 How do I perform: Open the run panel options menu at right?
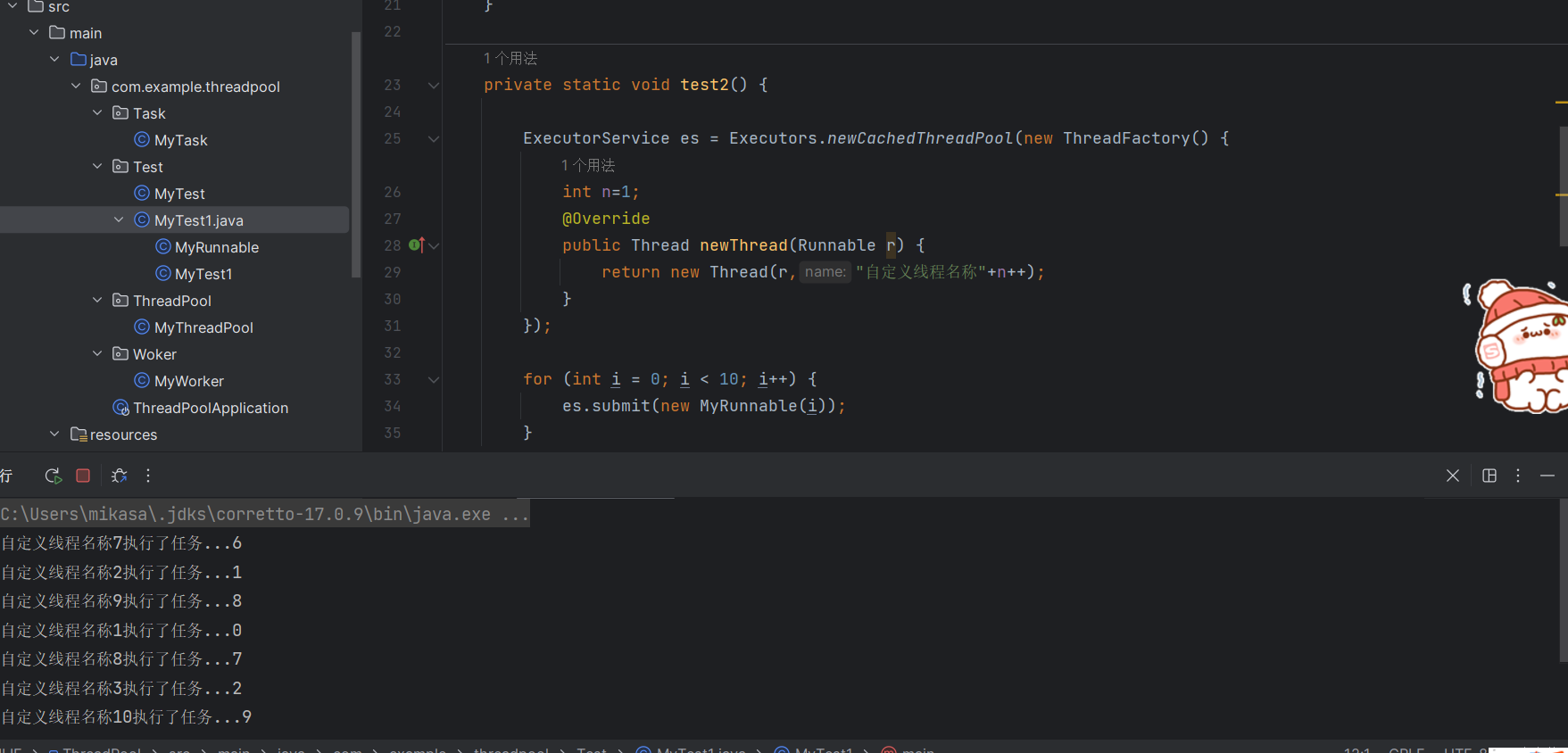[1517, 476]
